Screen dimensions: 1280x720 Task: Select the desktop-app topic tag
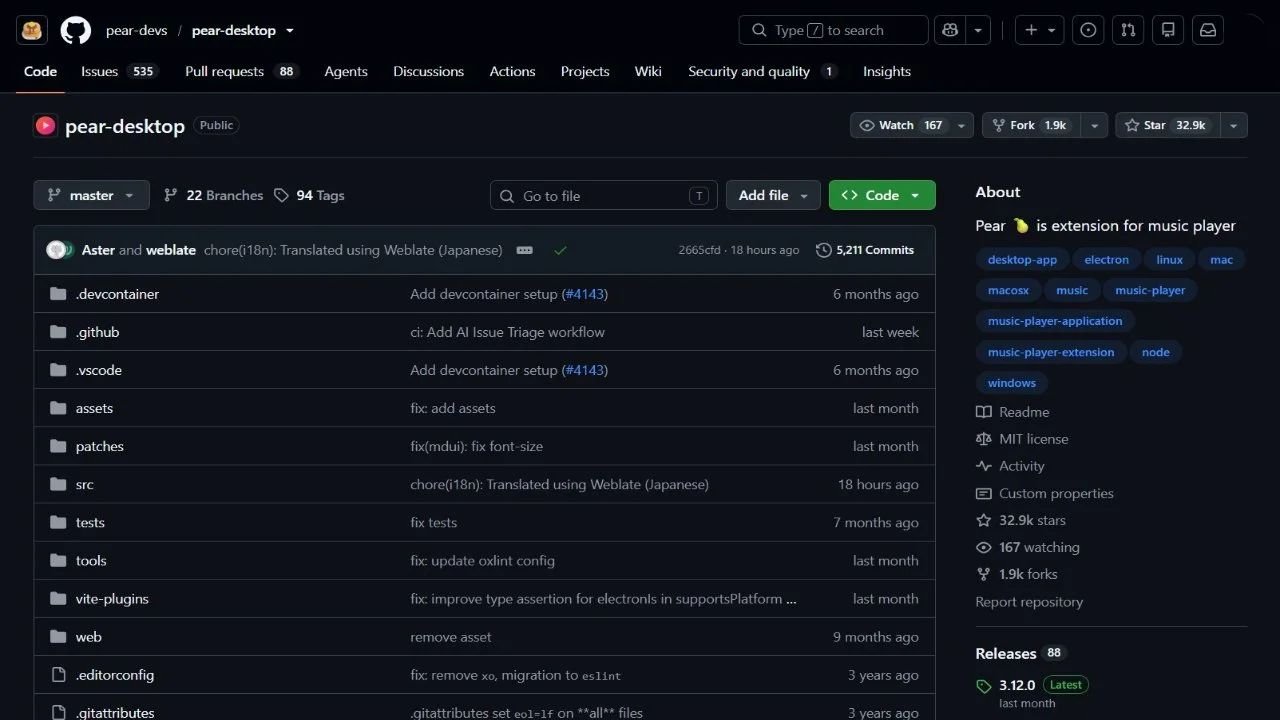point(1022,260)
